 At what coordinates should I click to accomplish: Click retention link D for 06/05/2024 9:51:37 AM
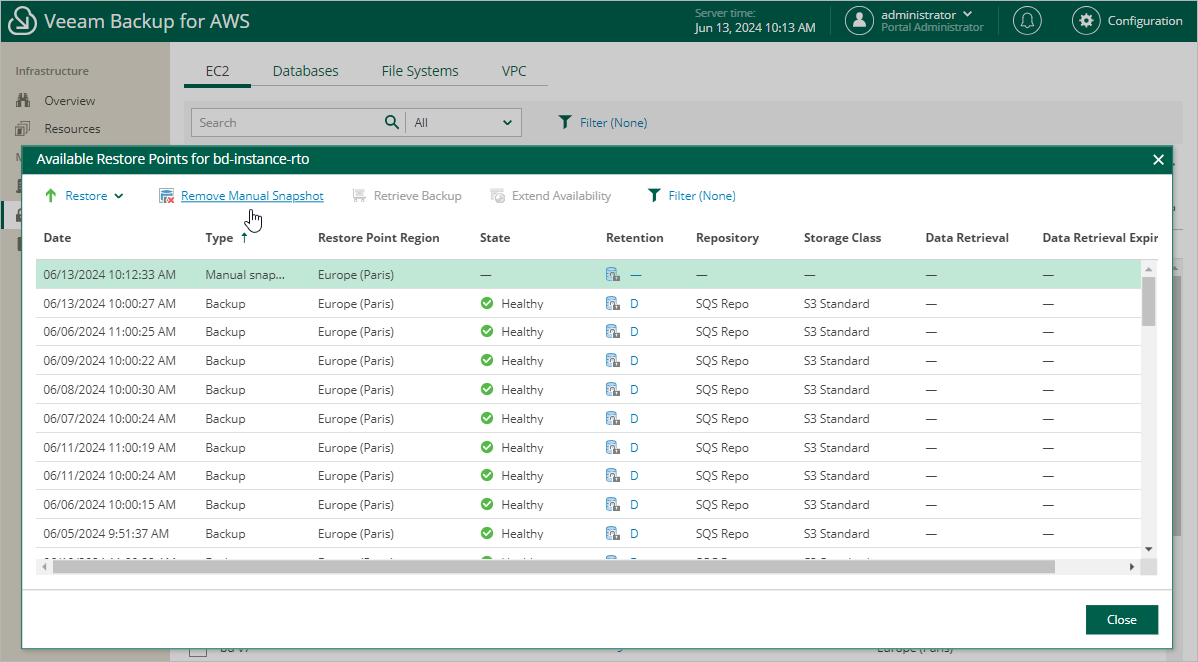pos(634,534)
